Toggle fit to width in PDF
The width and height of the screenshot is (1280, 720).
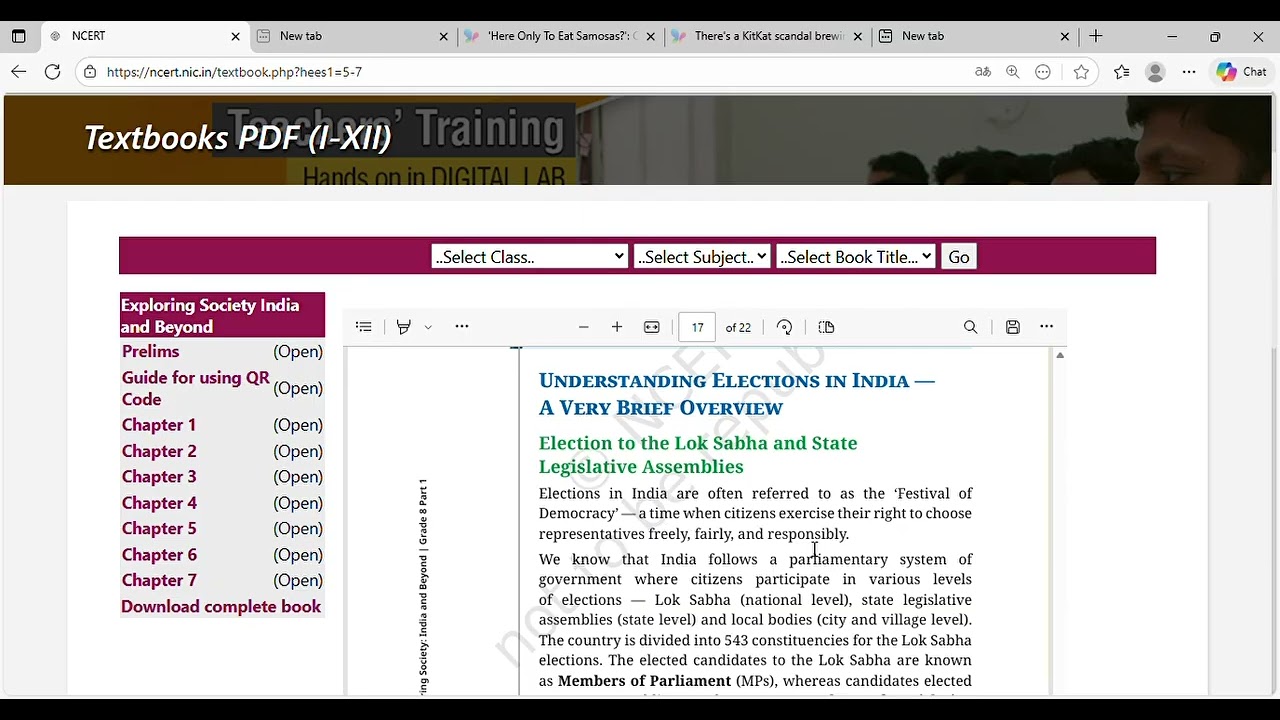(x=652, y=327)
